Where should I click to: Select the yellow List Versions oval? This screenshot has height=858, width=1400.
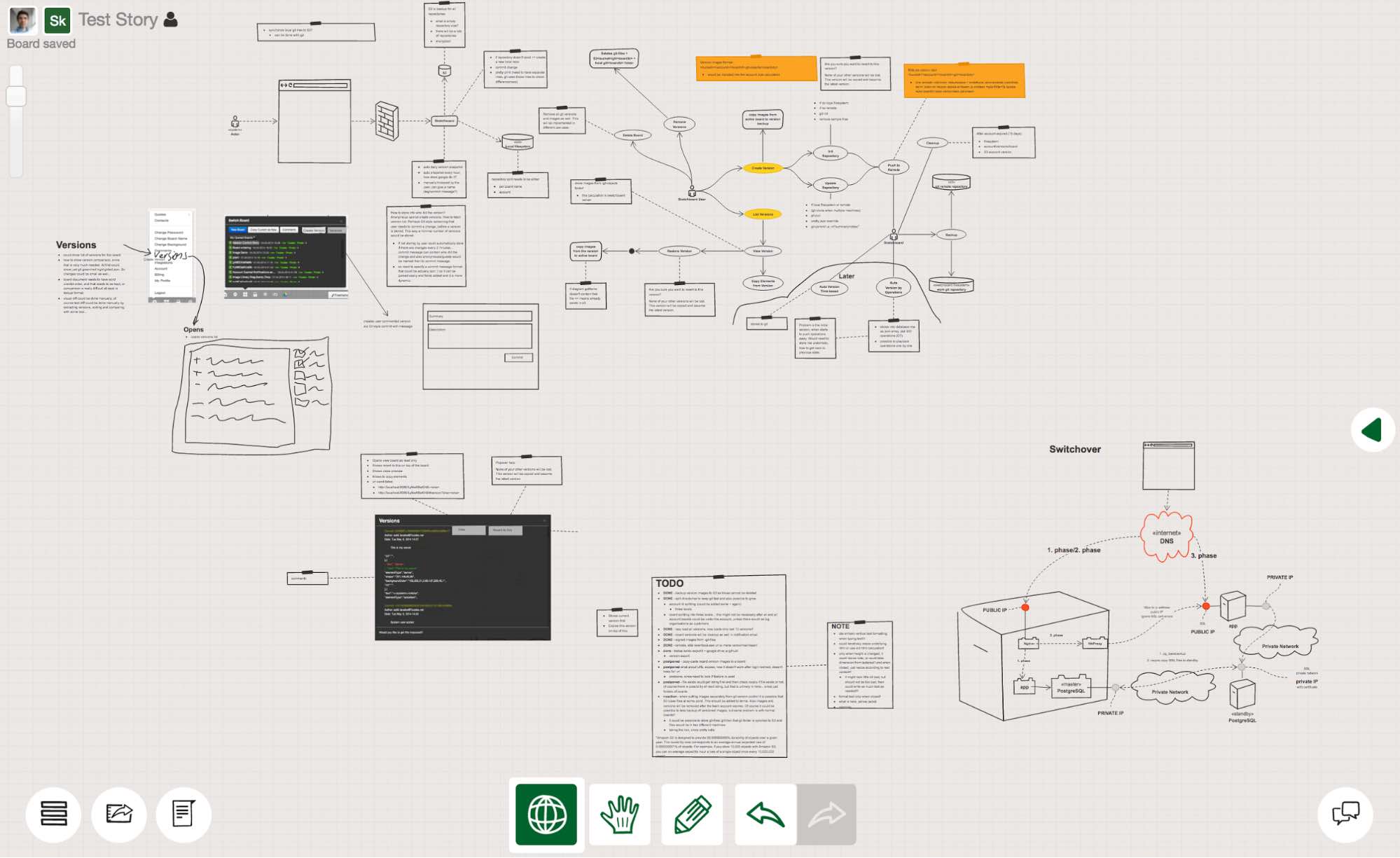pyautogui.click(x=763, y=214)
